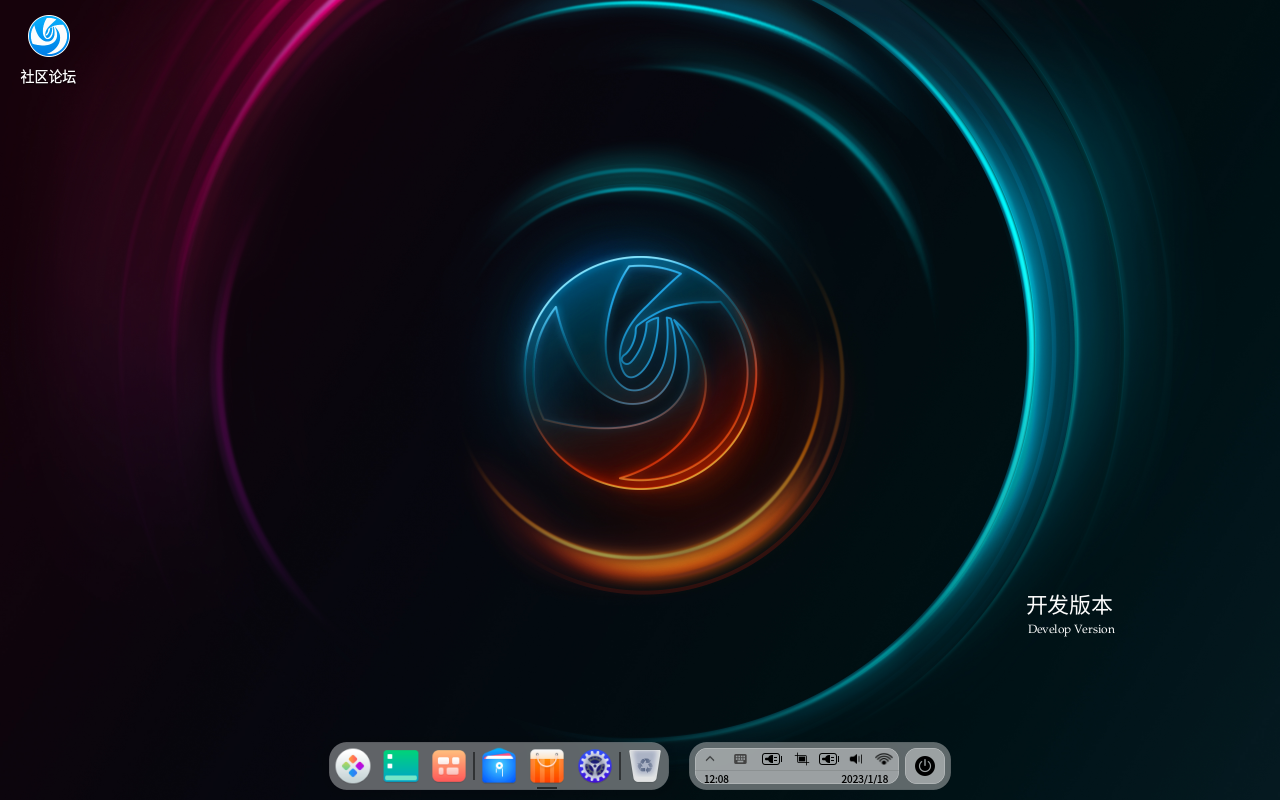Viewport: 1280px width, 800px height.
Task: Mute the system volume in the tray
Action: pyautogui.click(x=855, y=758)
